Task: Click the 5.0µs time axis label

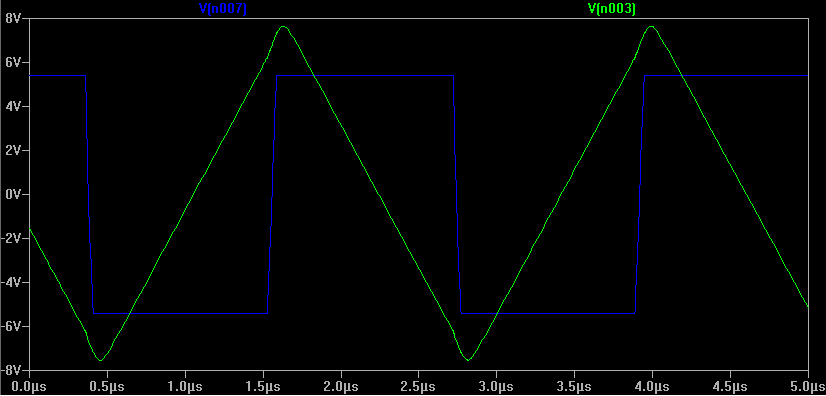Action: (x=807, y=387)
